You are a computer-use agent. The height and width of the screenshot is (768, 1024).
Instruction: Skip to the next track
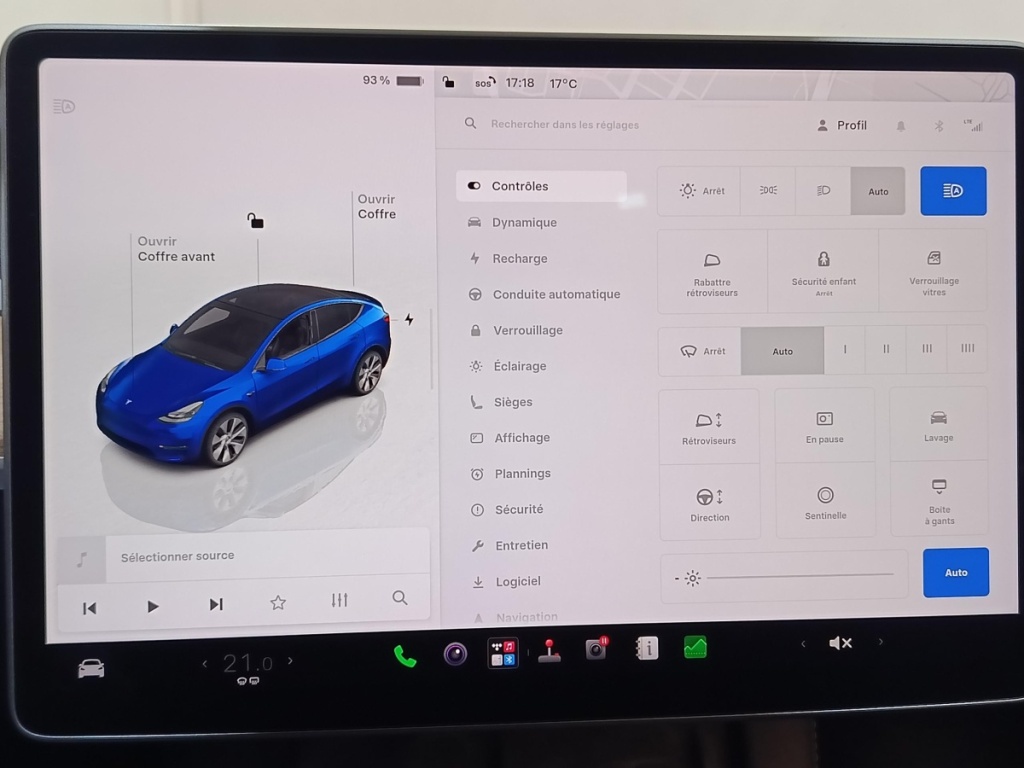pos(216,605)
